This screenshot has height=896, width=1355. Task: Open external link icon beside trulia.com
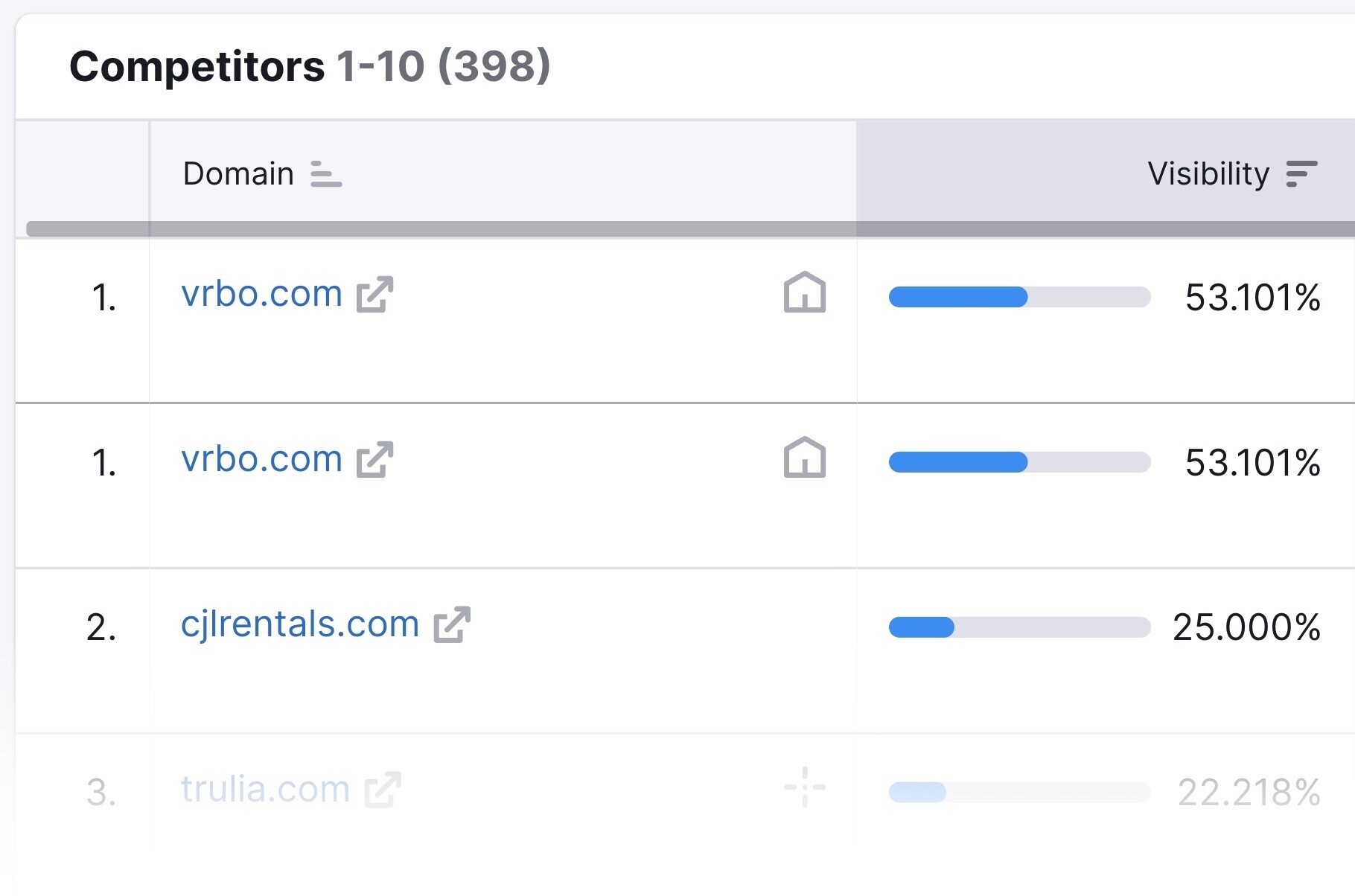[383, 790]
